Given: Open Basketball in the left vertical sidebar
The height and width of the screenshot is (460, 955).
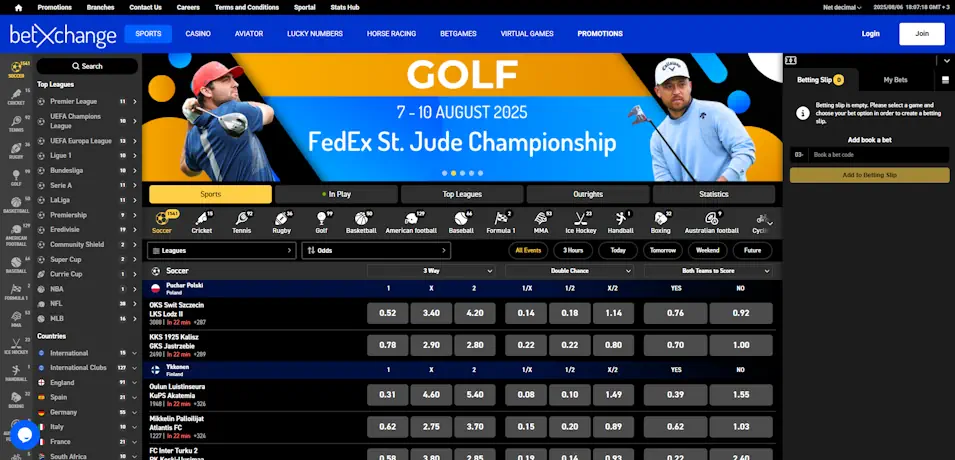Looking at the screenshot, I should click(16, 205).
